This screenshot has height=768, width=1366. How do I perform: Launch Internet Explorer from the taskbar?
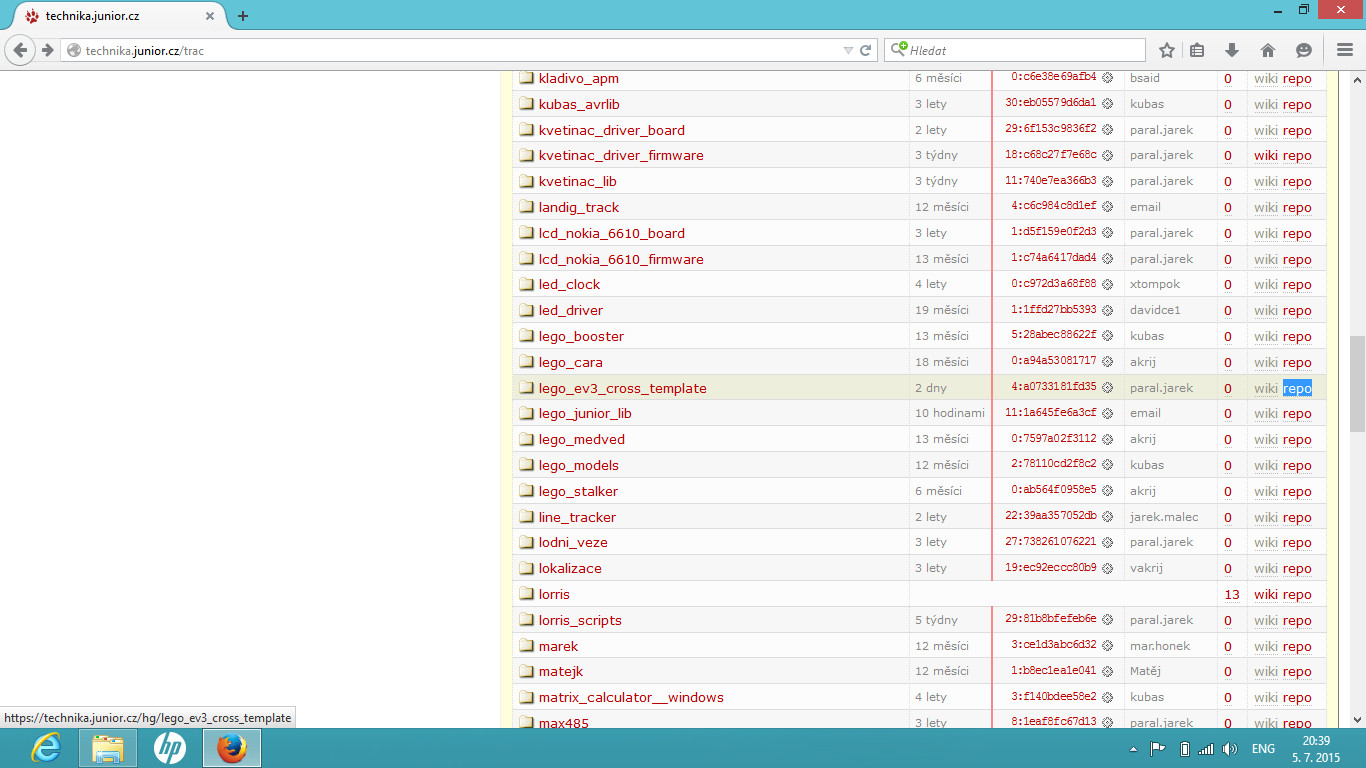click(46, 748)
